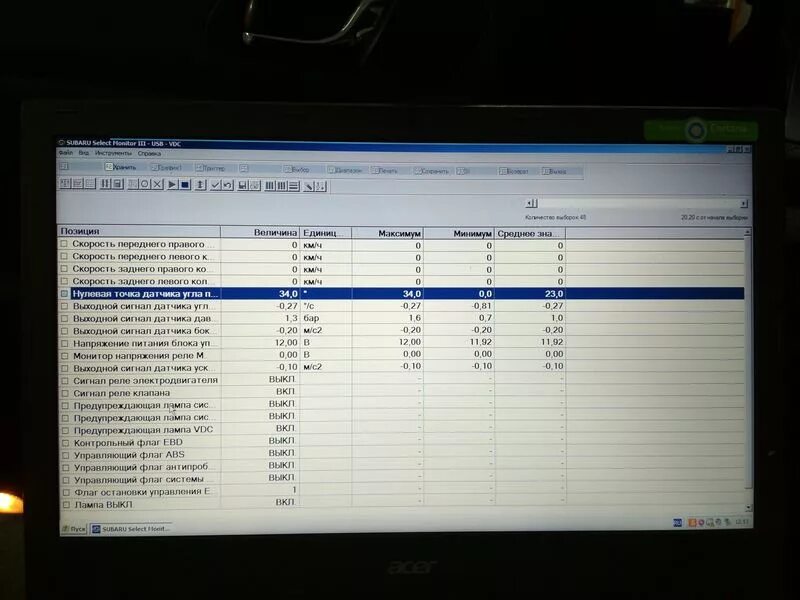Viewport: 800px width, 600px height.
Task: Click the Позиция column header
Action: pos(139,231)
